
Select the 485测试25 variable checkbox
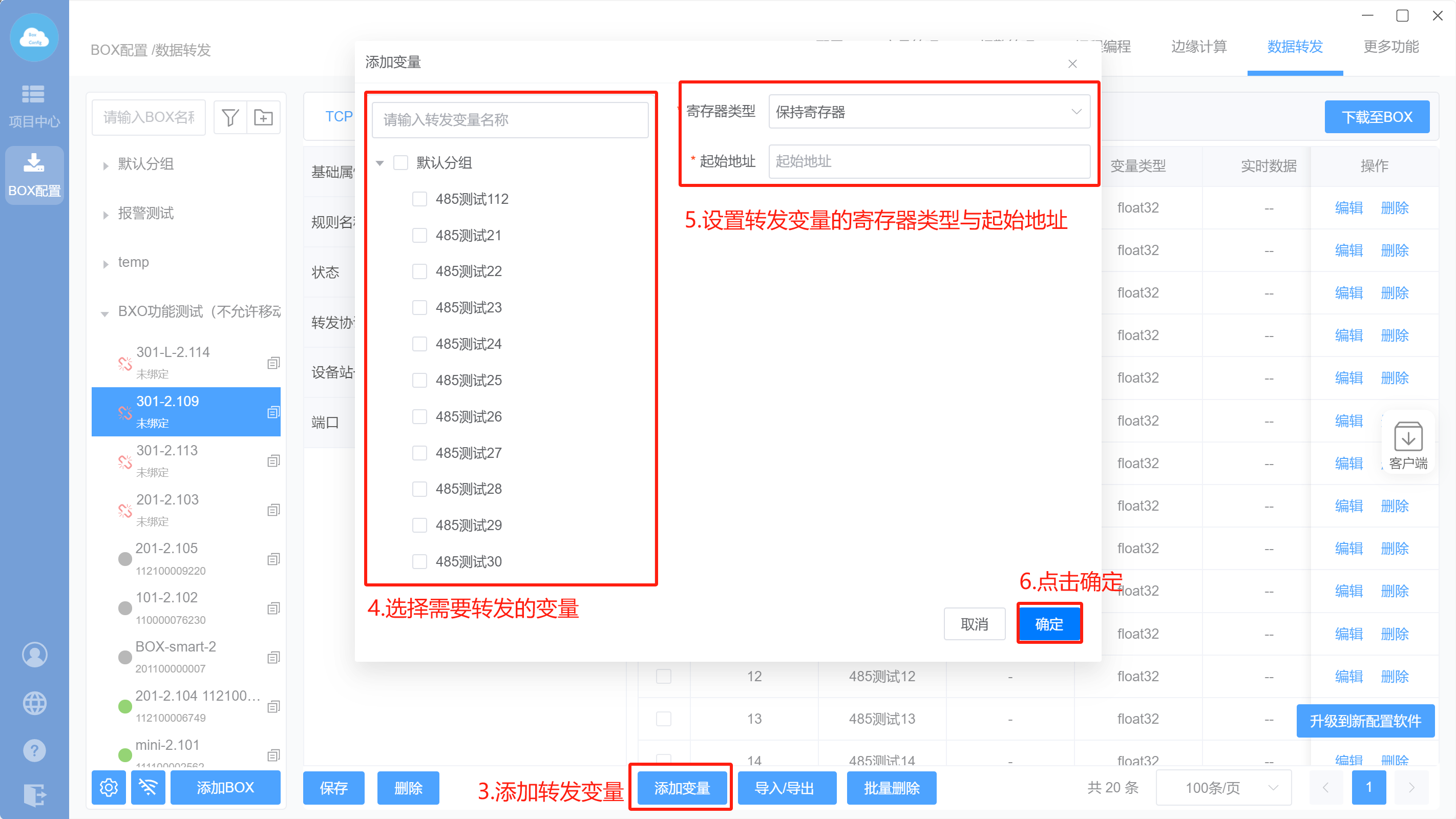pyautogui.click(x=419, y=381)
